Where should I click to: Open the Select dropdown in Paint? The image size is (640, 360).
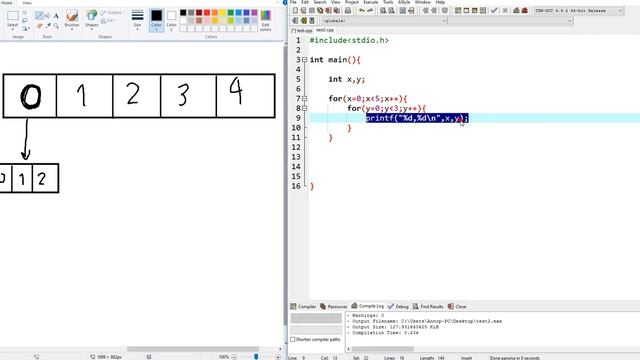click(x=13, y=28)
